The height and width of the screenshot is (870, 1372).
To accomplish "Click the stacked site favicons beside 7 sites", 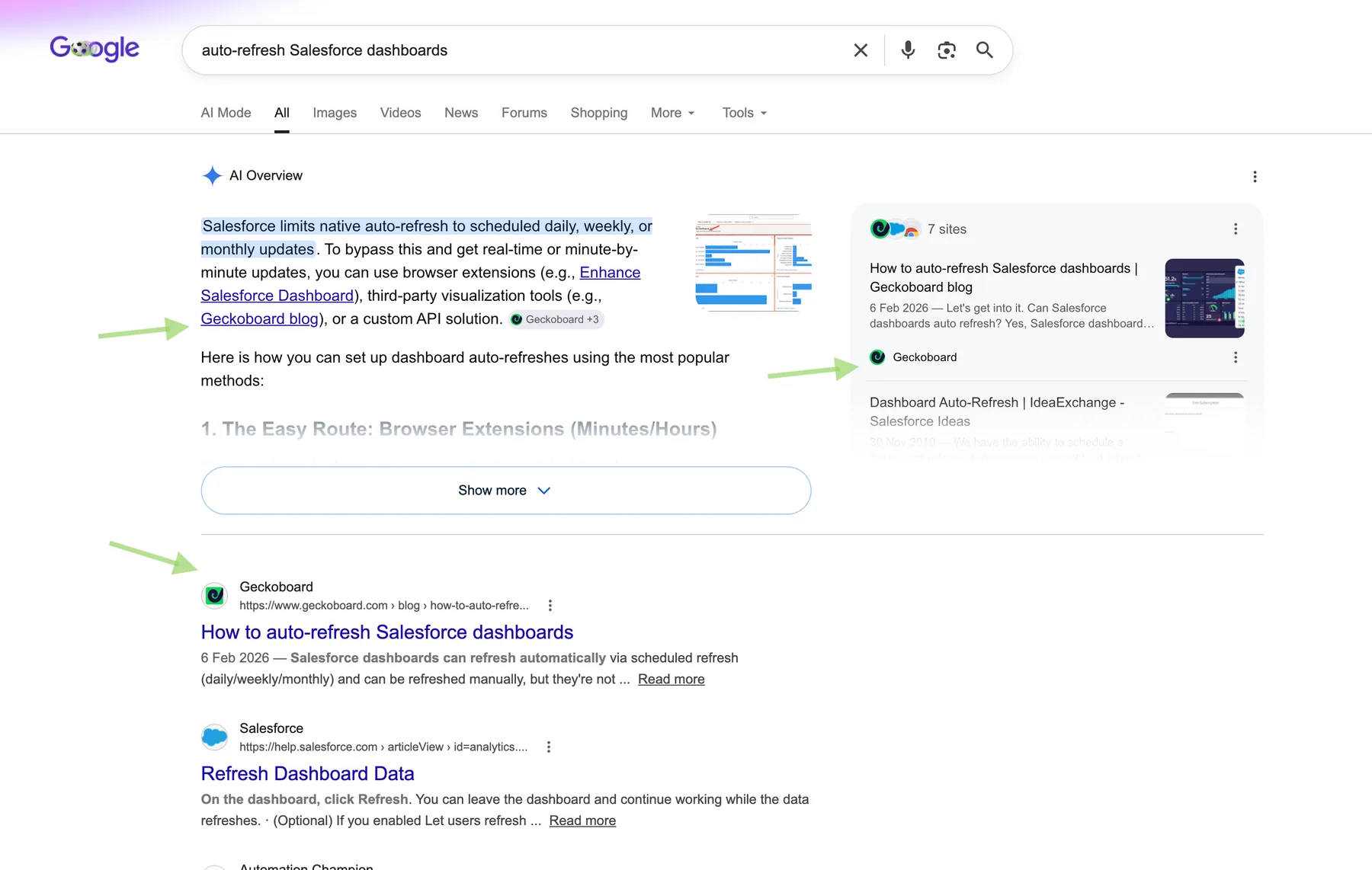I will pyautogui.click(x=895, y=229).
